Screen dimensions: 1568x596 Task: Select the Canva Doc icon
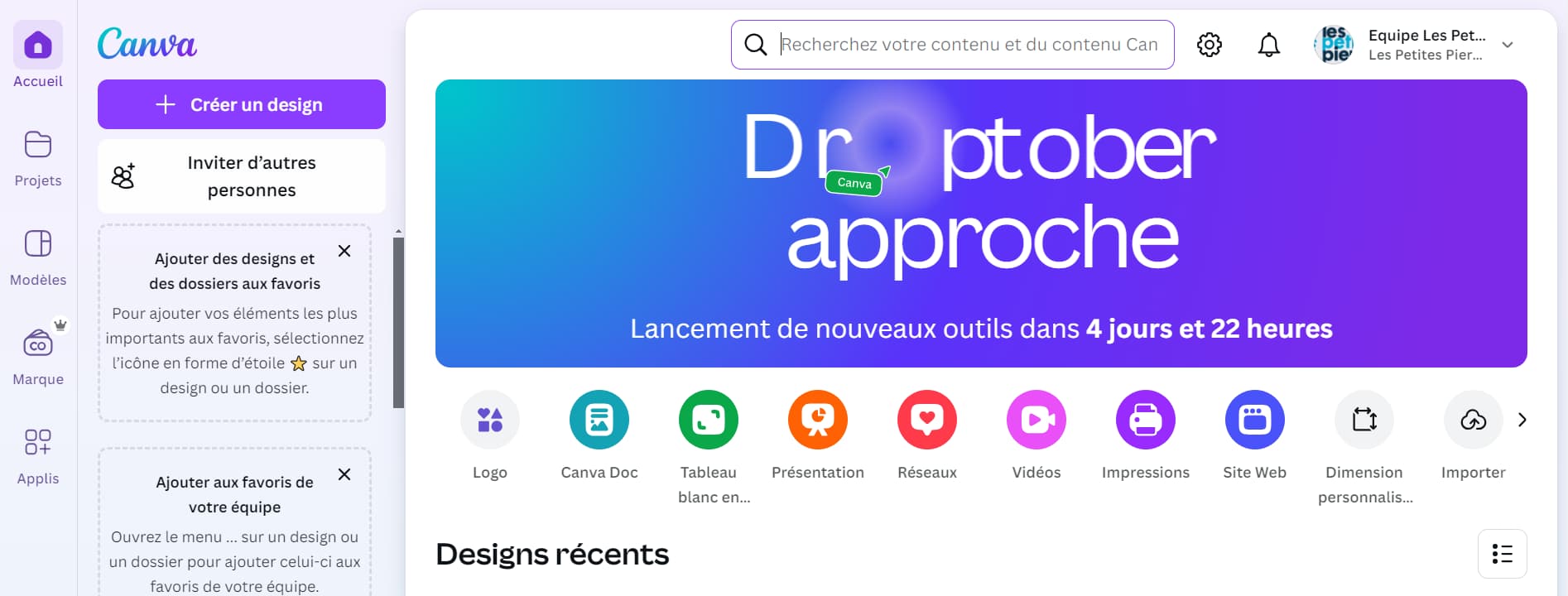tap(599, 420)
